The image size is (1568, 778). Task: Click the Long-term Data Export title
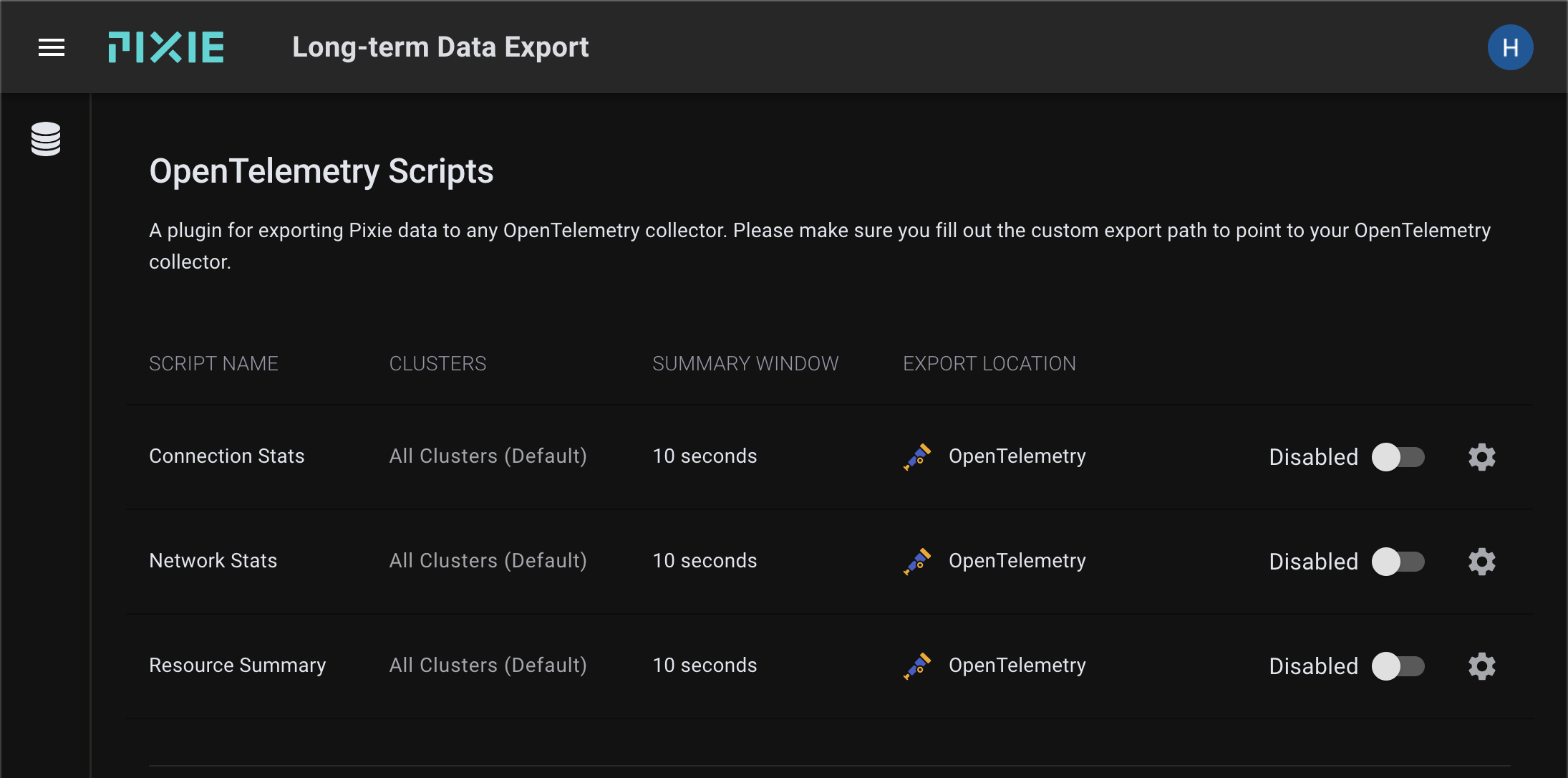(x=440, y=47)
